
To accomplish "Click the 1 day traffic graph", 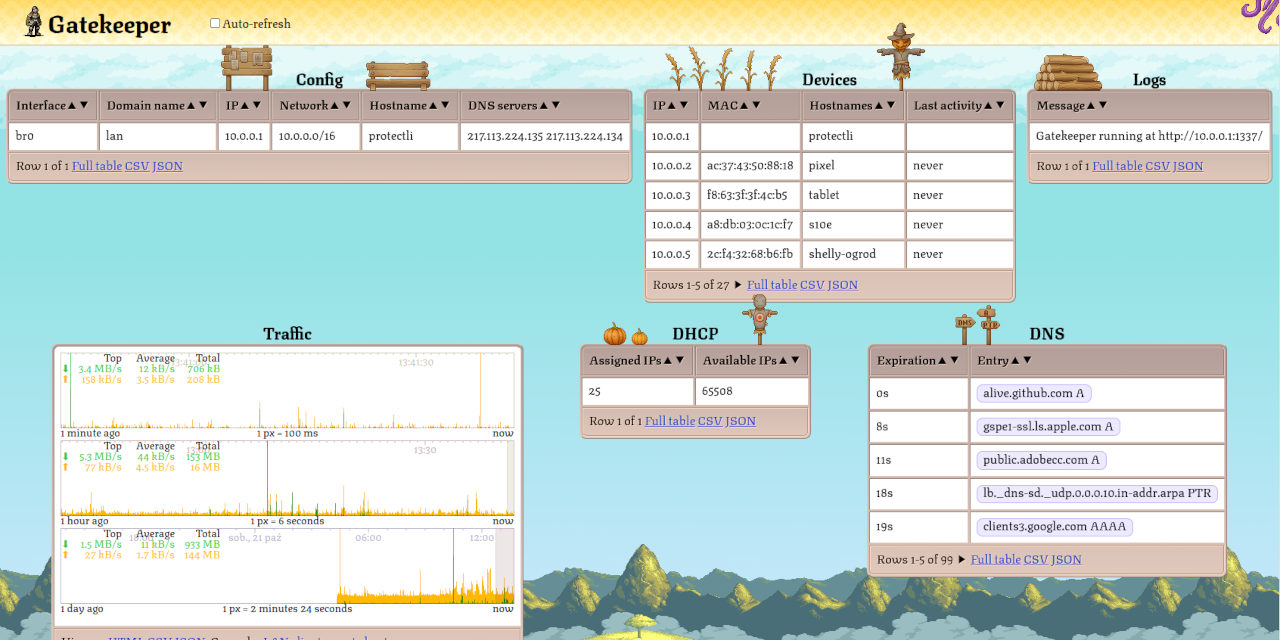I will [x=287, y=566].
